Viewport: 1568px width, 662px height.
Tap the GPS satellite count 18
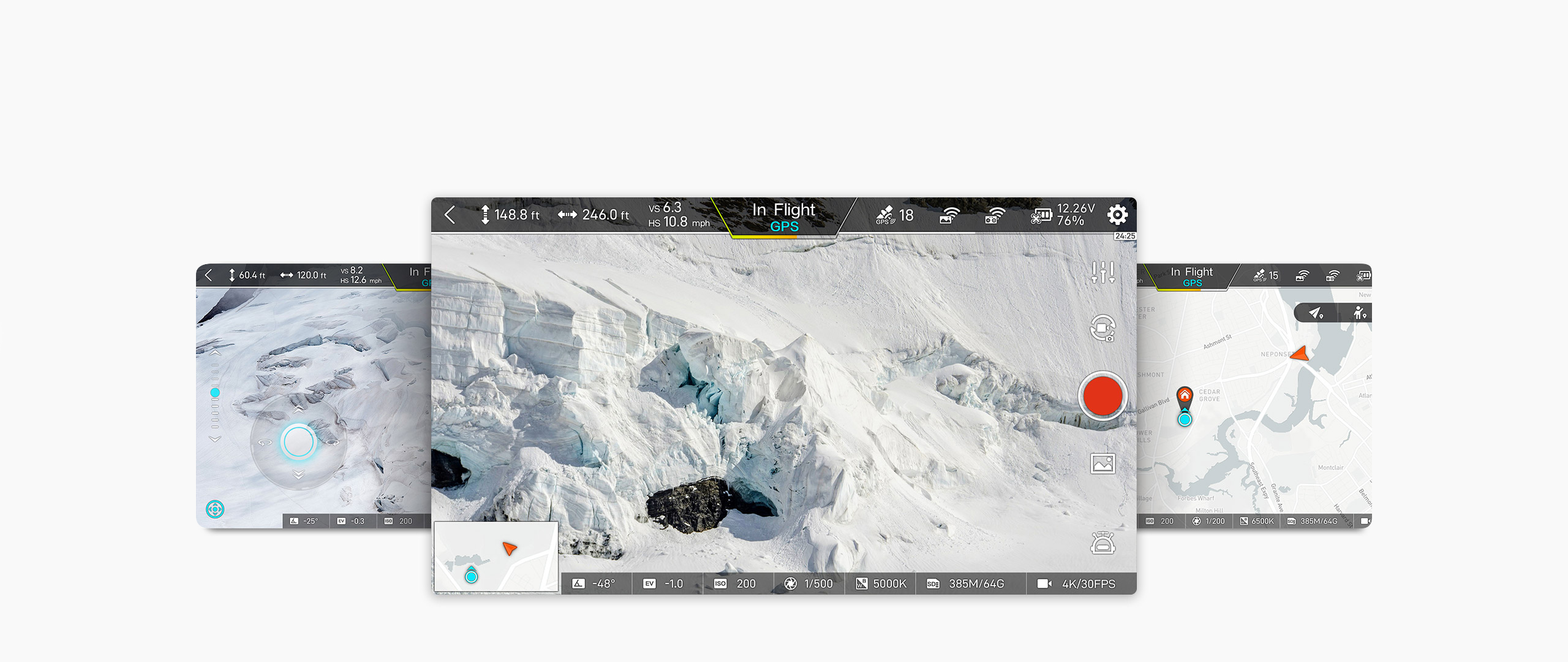coord(895,215)
